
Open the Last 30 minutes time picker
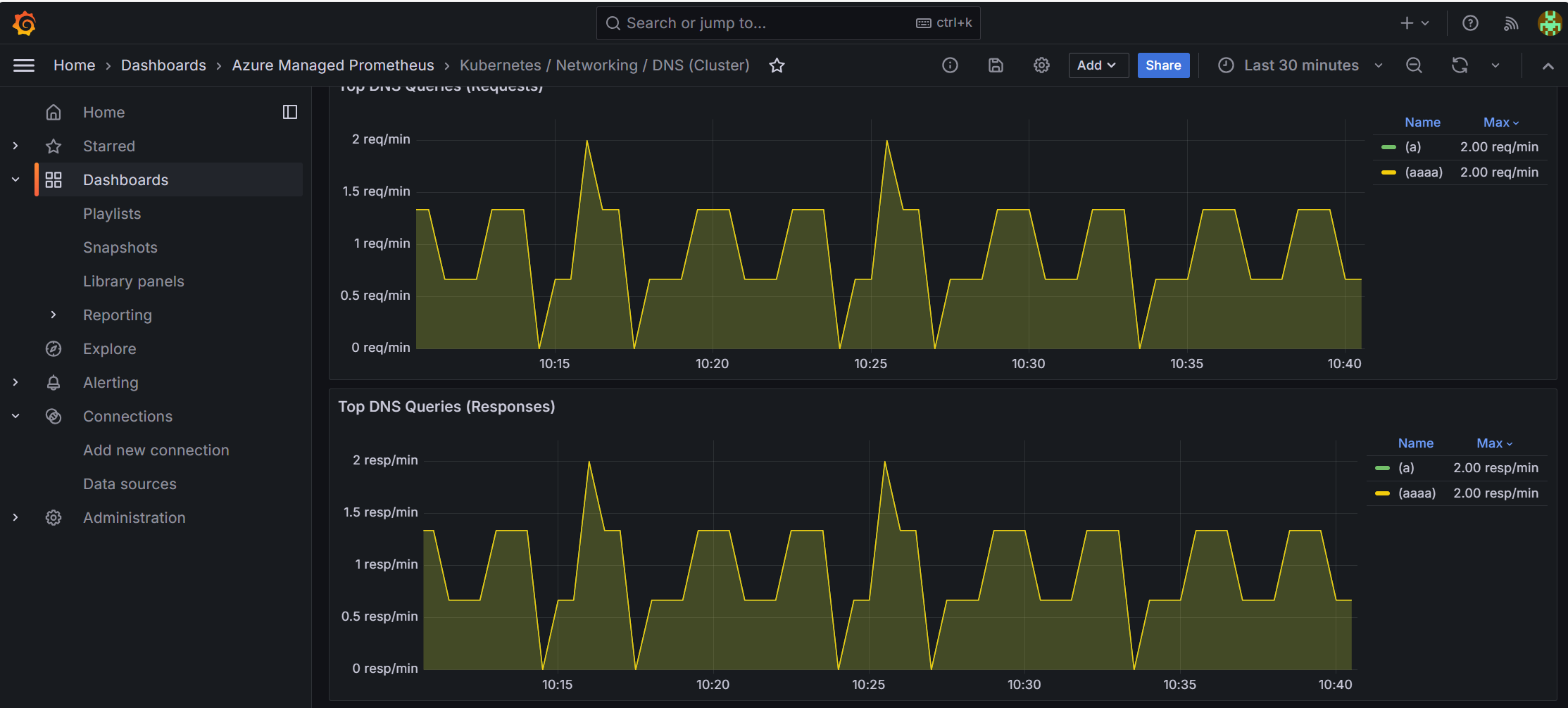coord(1300,65)
